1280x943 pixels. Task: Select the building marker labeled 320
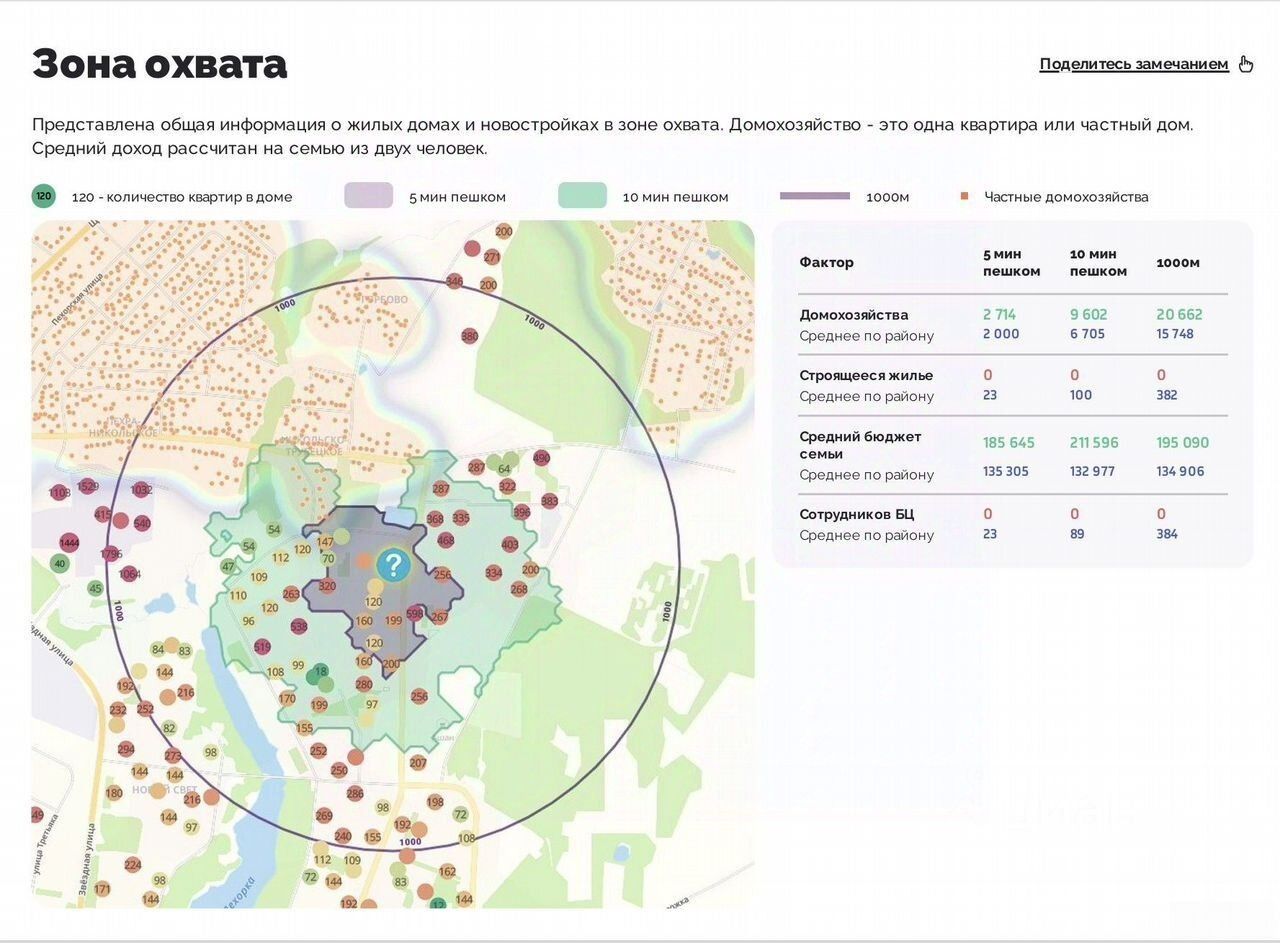point(327,586)
